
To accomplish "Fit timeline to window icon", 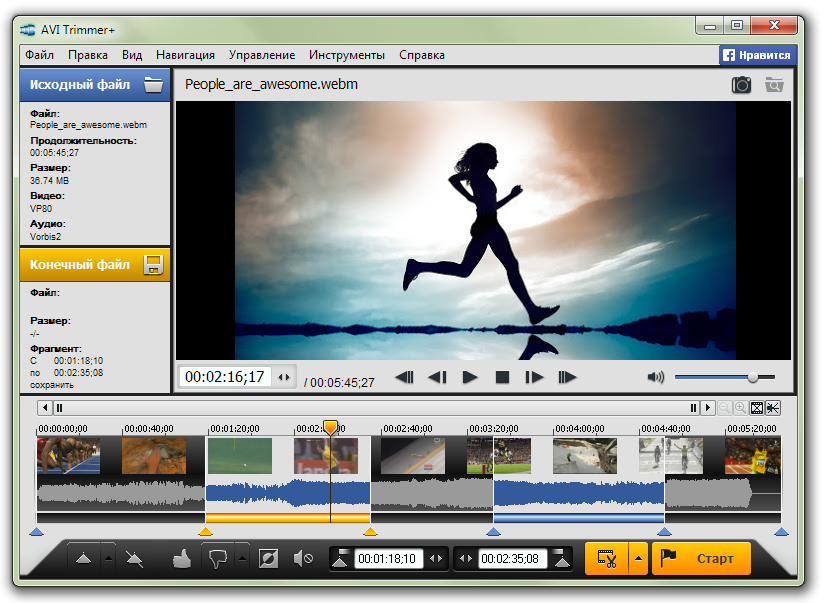I will pyautogui.click(x=757, y=408).
